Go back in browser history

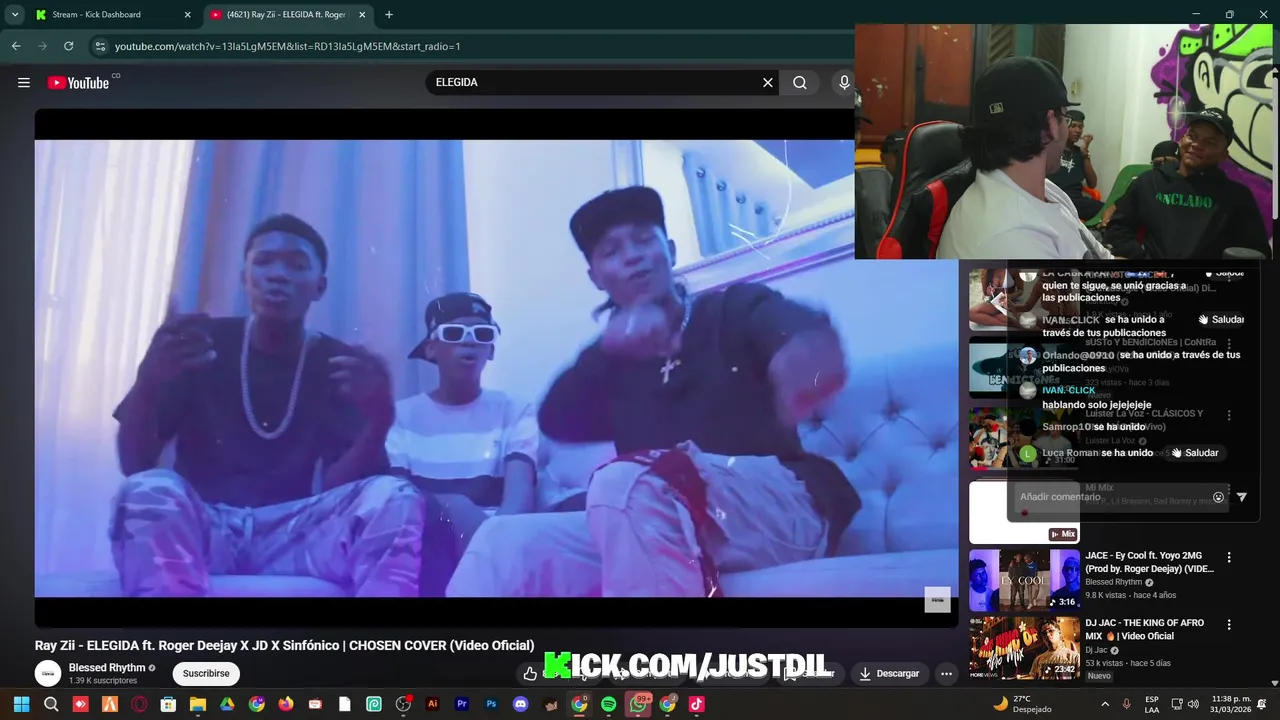click(16, 46)
